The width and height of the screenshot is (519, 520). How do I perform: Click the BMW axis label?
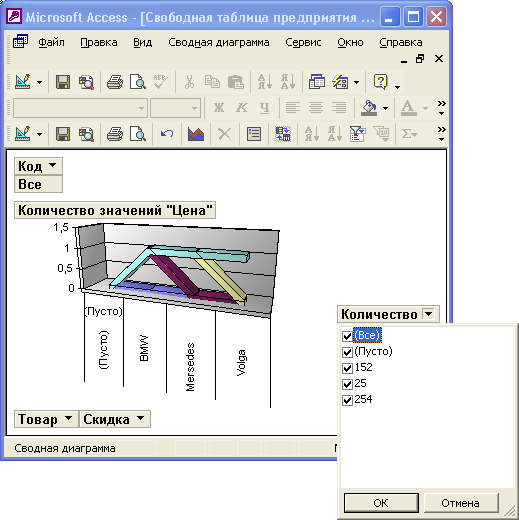click(x=144, y=348)
